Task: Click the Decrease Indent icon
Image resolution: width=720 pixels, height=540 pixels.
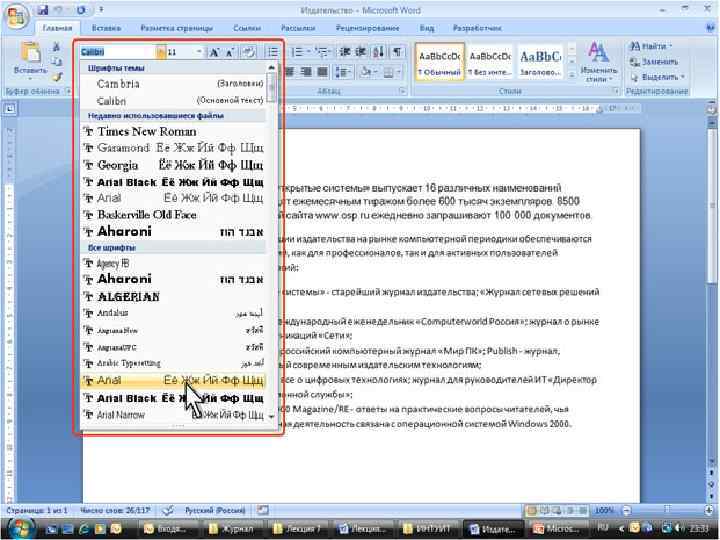Action: (x=345, y=52)
